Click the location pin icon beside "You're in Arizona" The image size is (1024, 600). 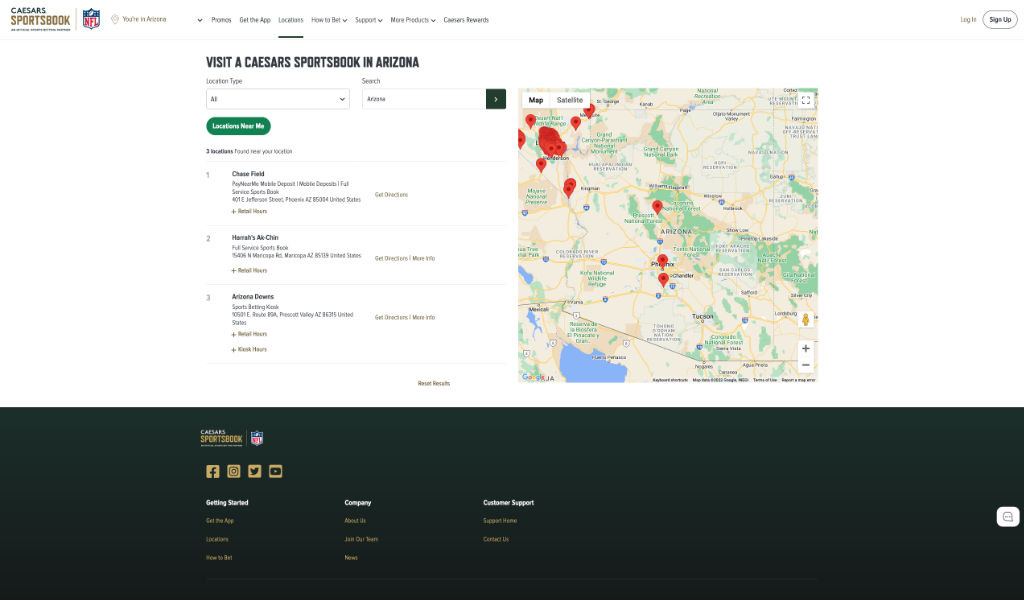[115, 20]
